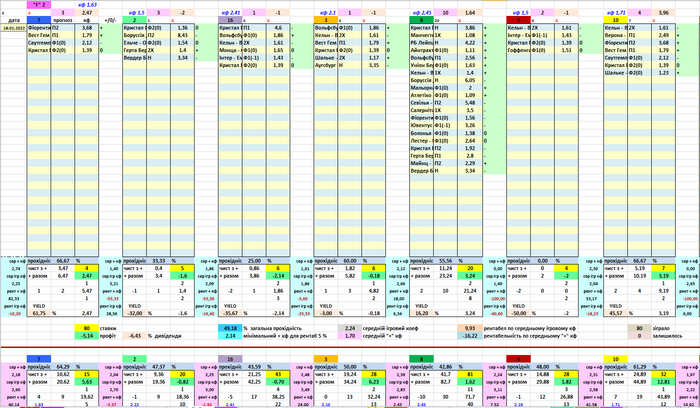Click the "Болонья" match cell
The height and width of the screenshot is (408, 700).
coord(421,133)
